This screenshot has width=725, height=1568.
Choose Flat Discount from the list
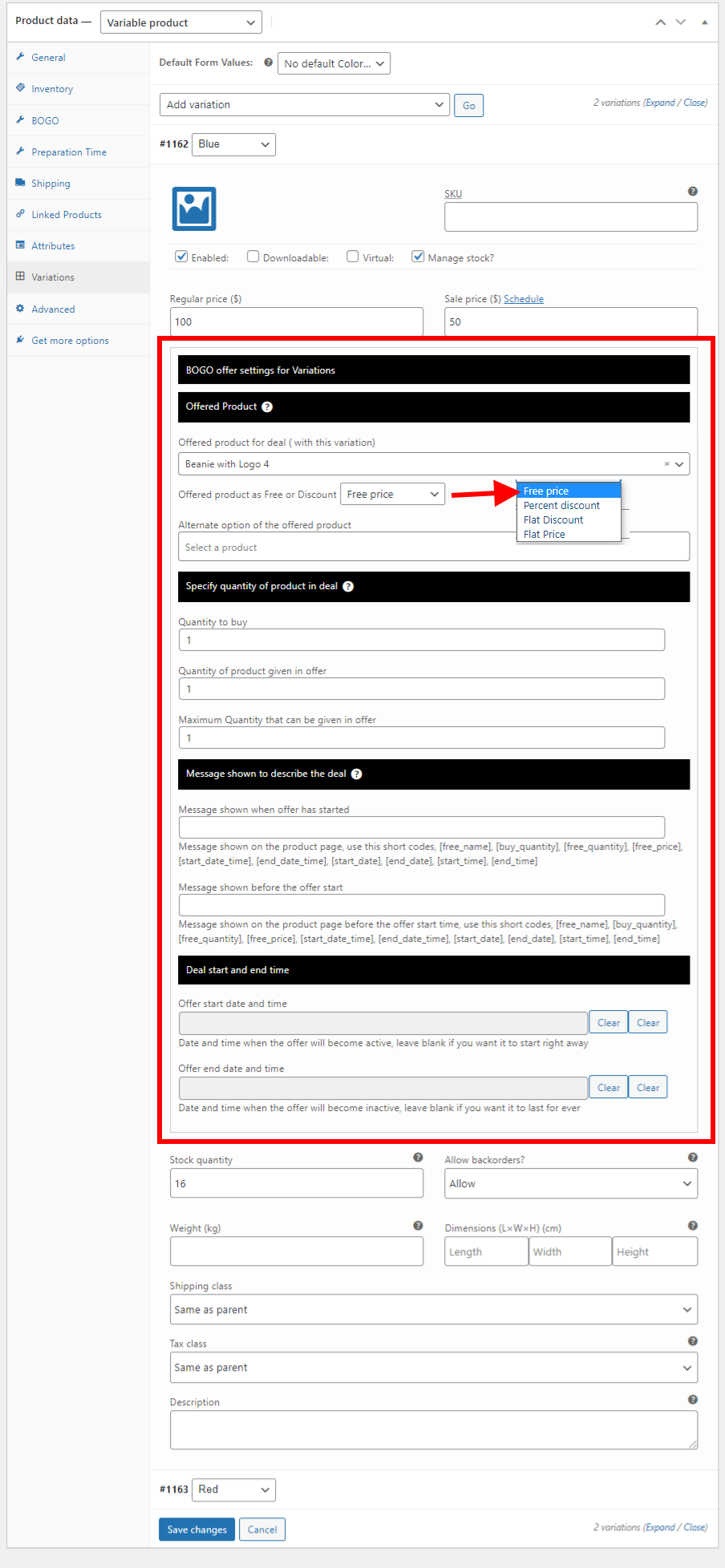569,520
